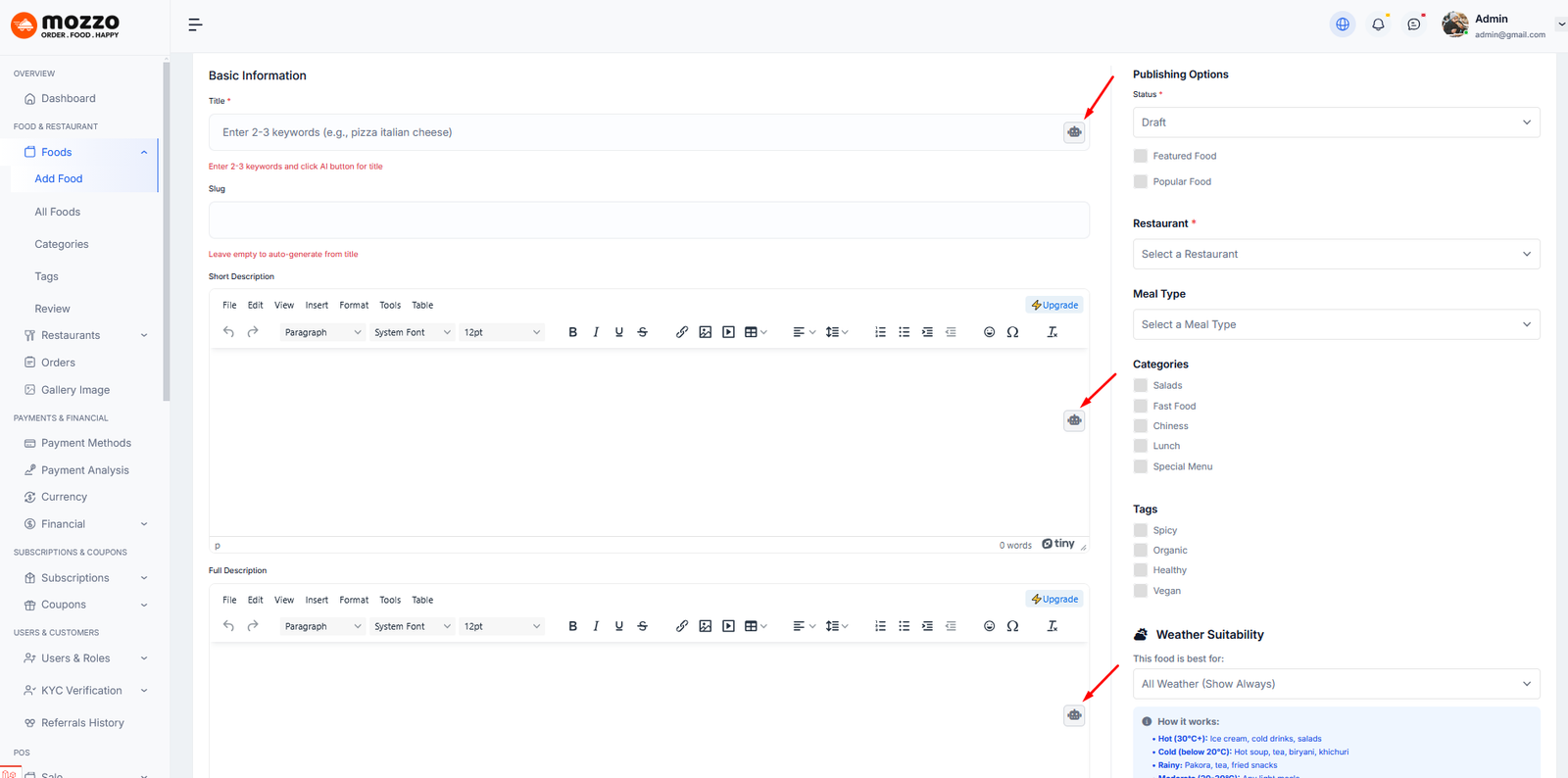1568x778 pixels.
Task: Tick the Vegan tag checkbox
Action: click(x=1141, y=591)
